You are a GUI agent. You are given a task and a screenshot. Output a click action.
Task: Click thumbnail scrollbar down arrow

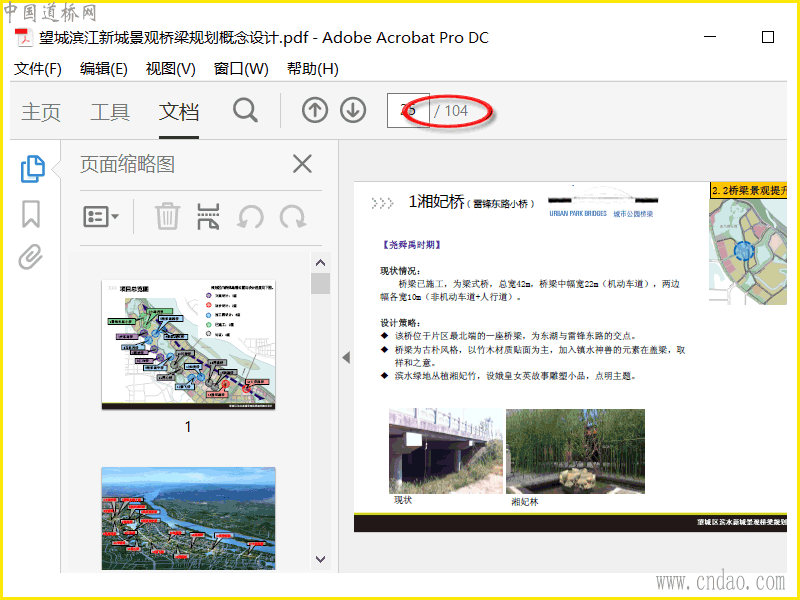pos(320,559)
